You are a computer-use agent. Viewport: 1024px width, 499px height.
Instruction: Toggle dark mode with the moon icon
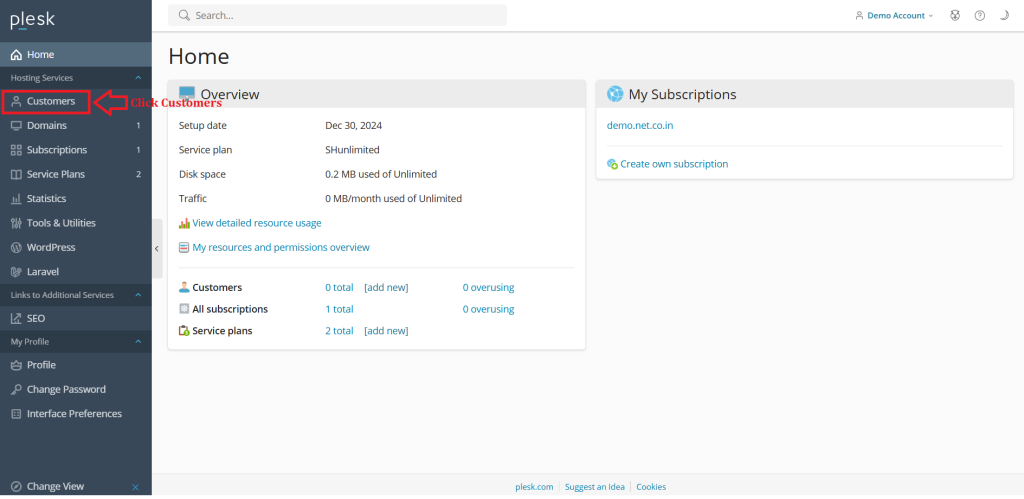click(1004, 16)
